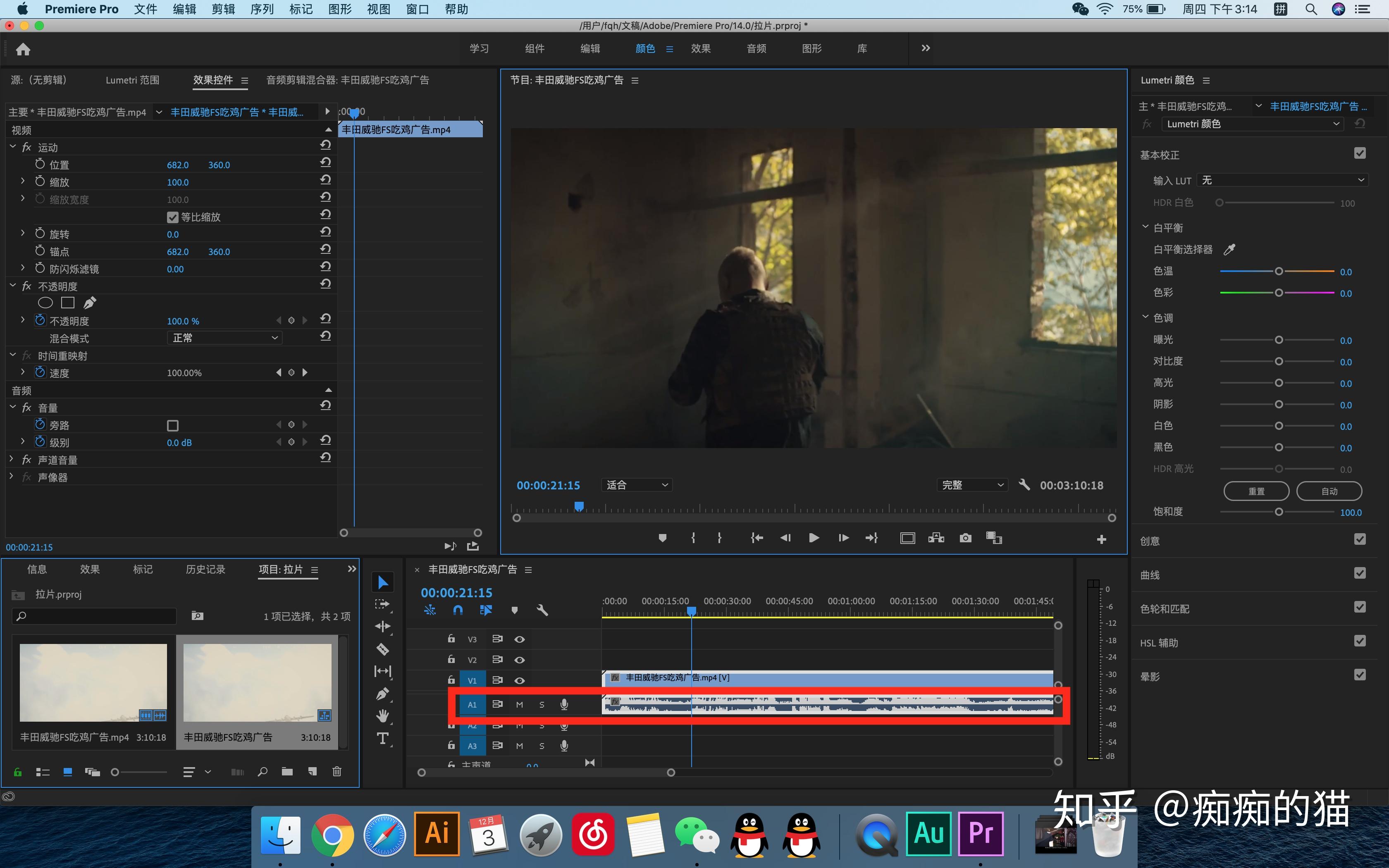Select the Type tool
Viewport: 1389px width, 868px height.
tap(383, 738)
